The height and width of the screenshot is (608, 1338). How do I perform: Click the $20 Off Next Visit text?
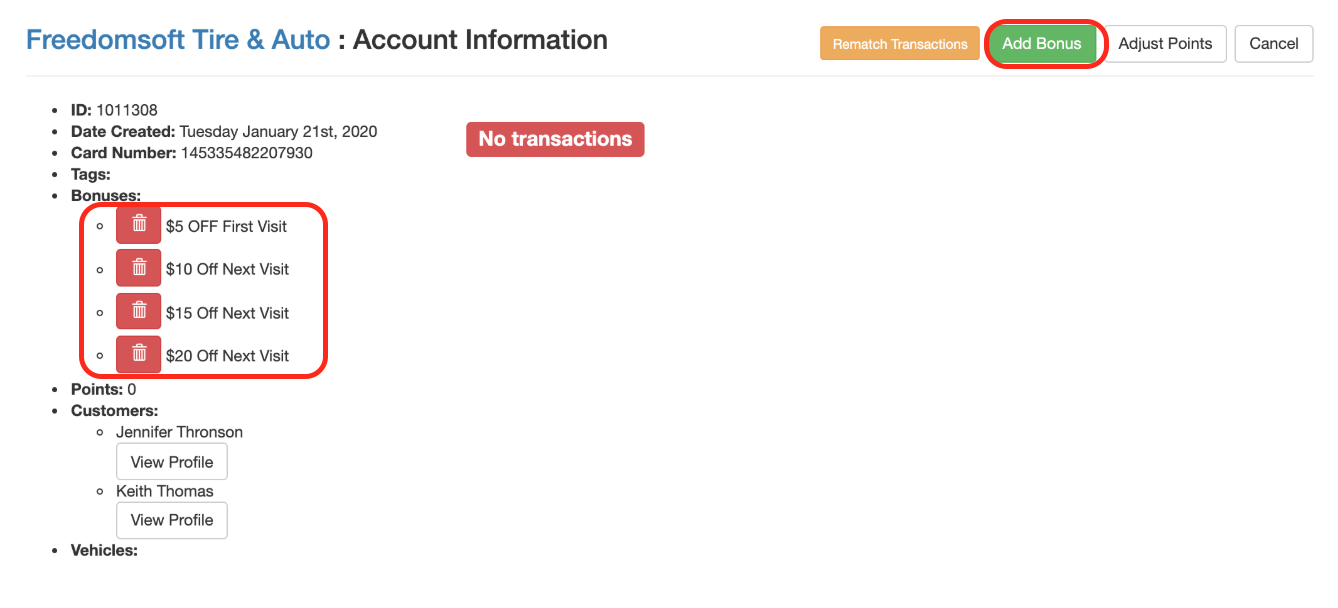[227, 356]
